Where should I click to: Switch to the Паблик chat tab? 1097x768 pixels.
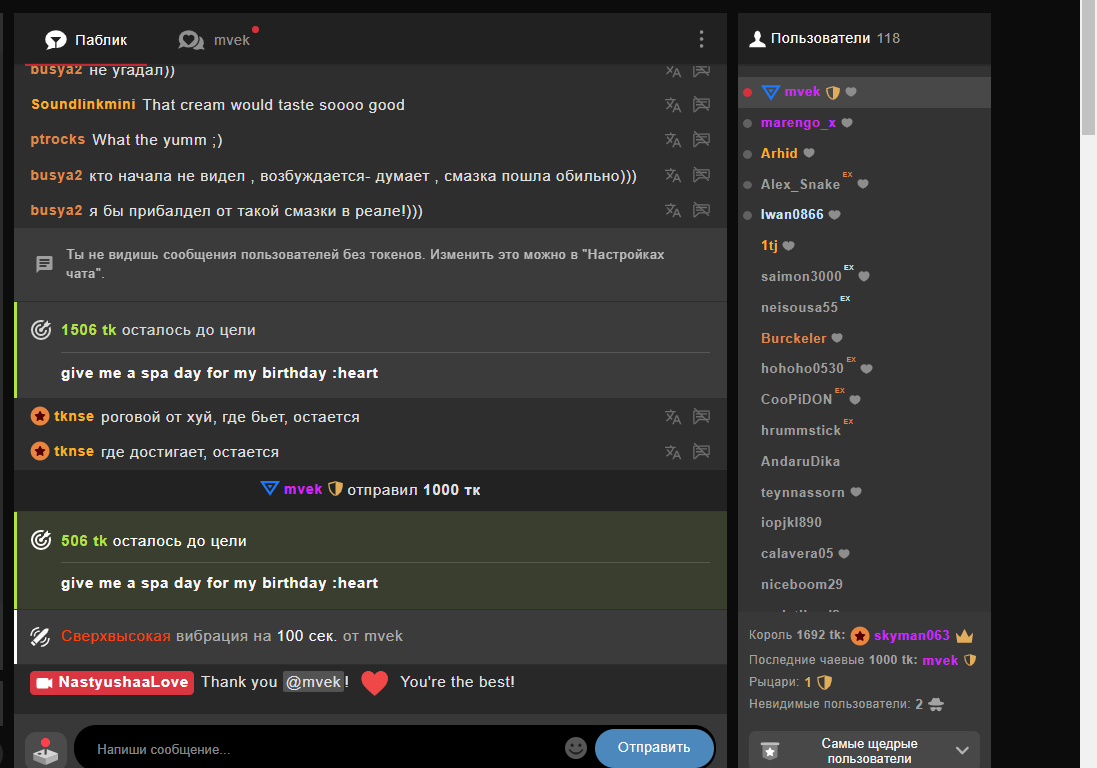[x=86, y=40]
